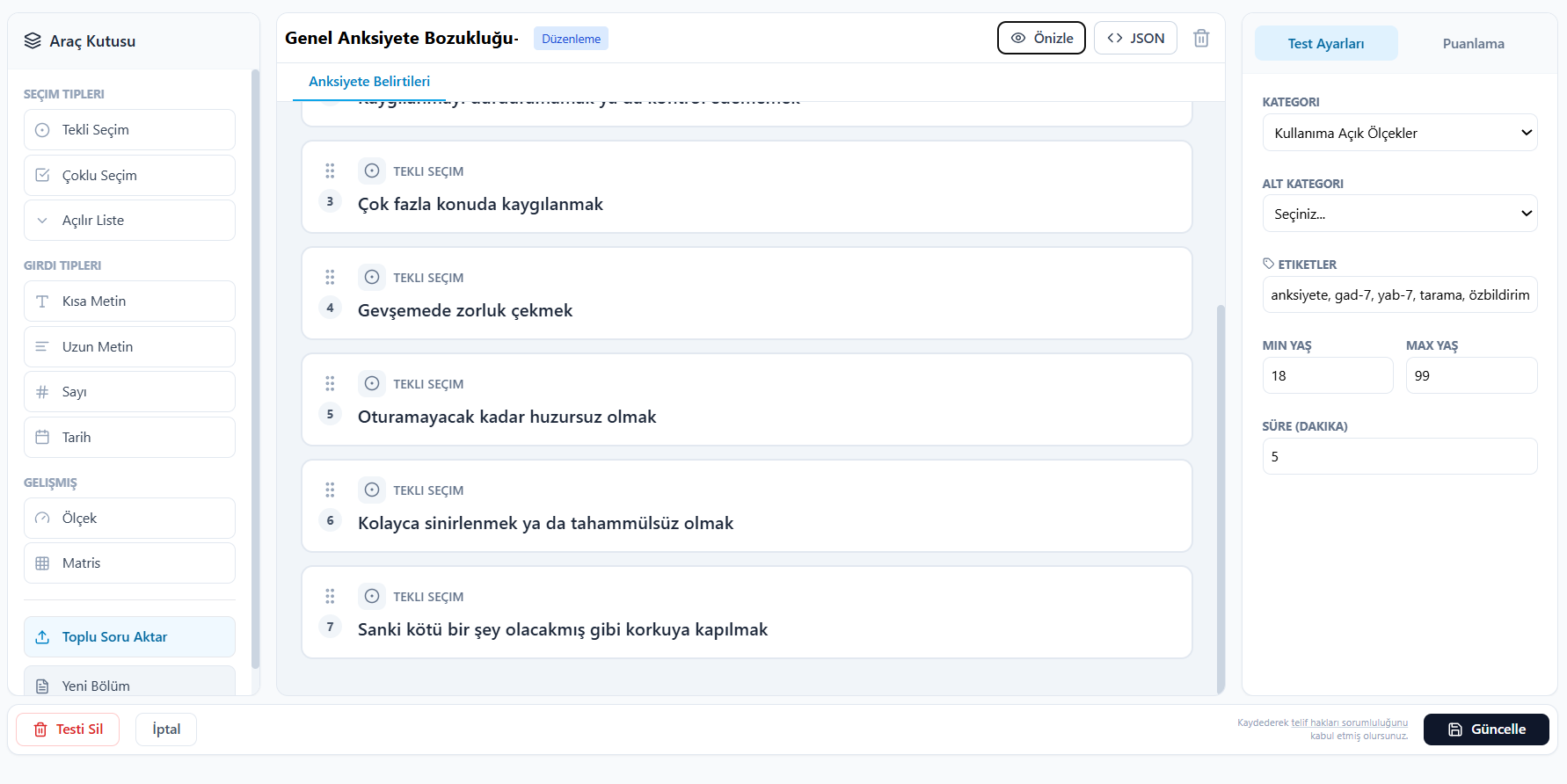Add a Çoklu Seçim checkbox question

click(129, 175)
